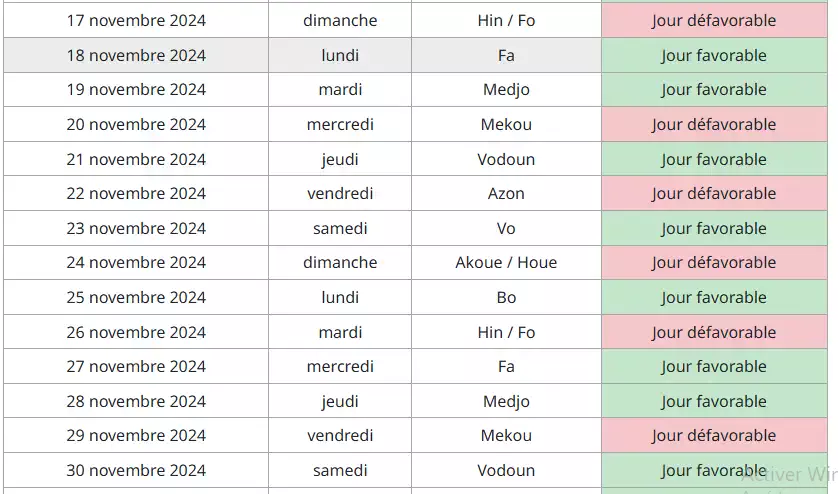Select the mercredi cell for 20 novembre
Viewport: 838px width, 494px height.
340,124
